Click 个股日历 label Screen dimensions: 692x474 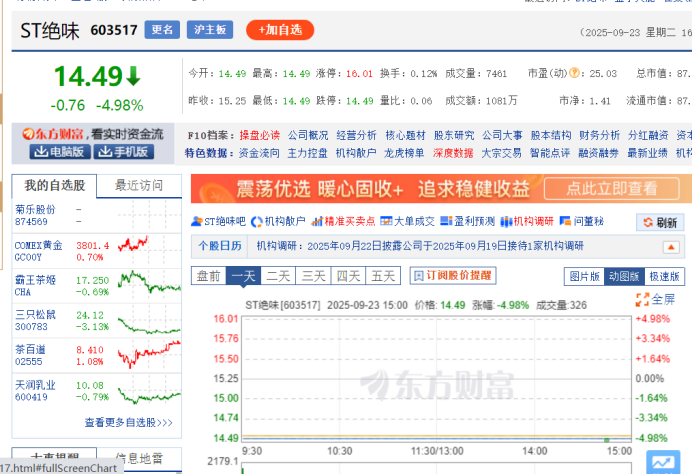click(220, 246)
